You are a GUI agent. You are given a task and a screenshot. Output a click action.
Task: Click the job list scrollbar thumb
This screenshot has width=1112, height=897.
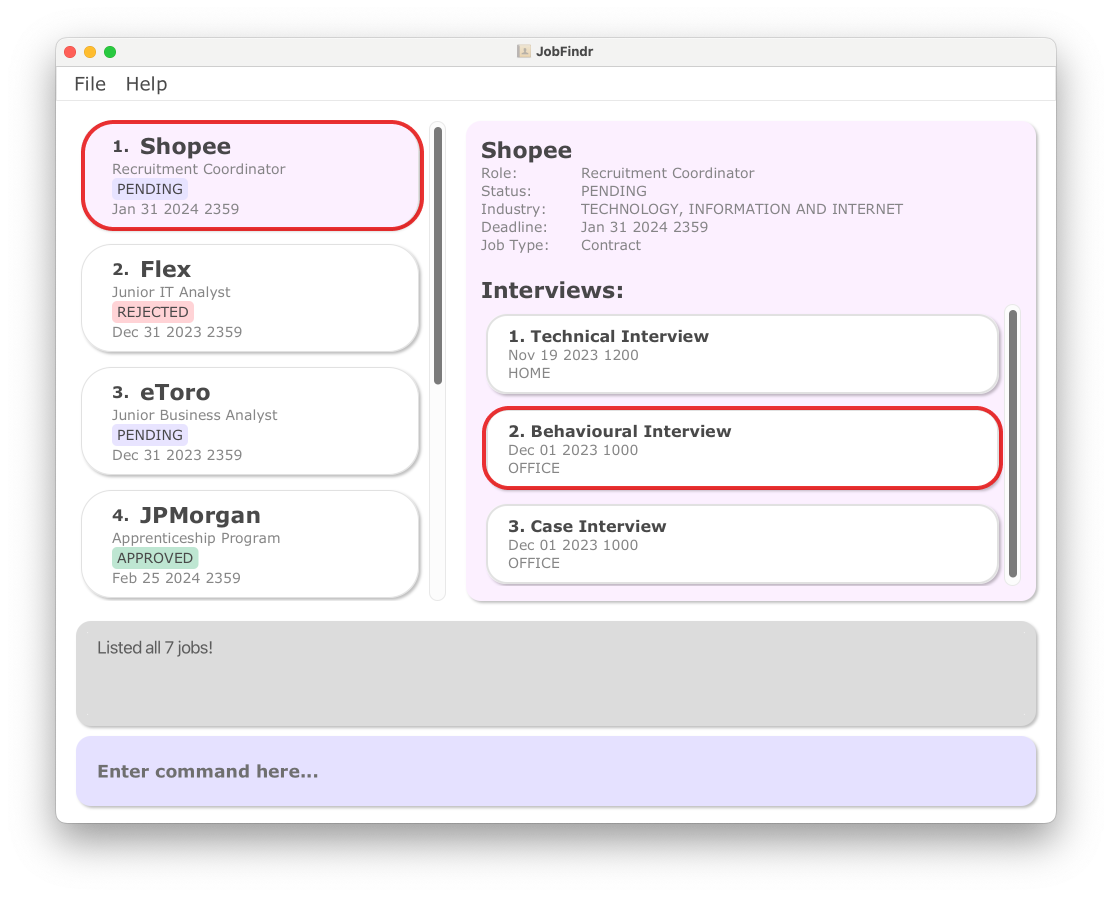[438, 256]
